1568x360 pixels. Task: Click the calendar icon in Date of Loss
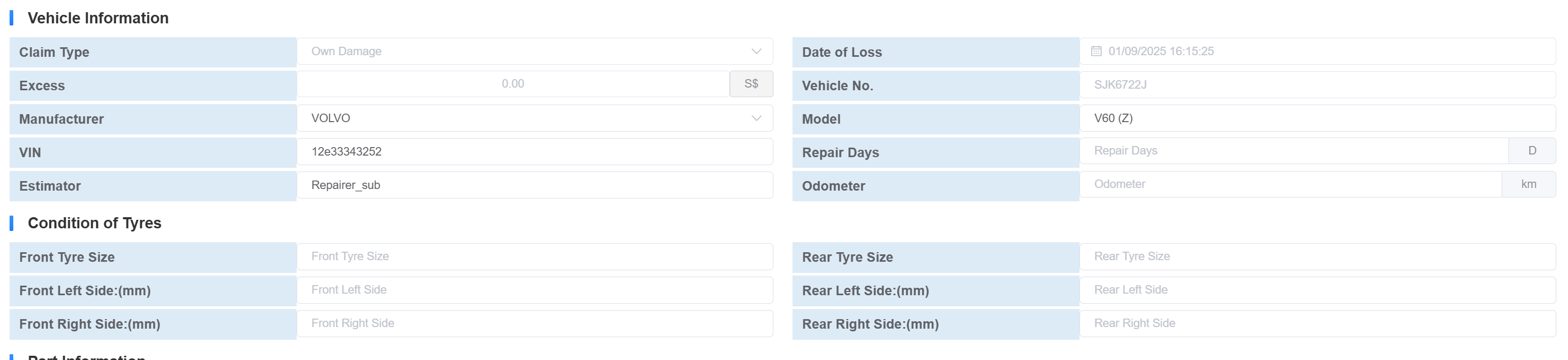click(1095, 51)
